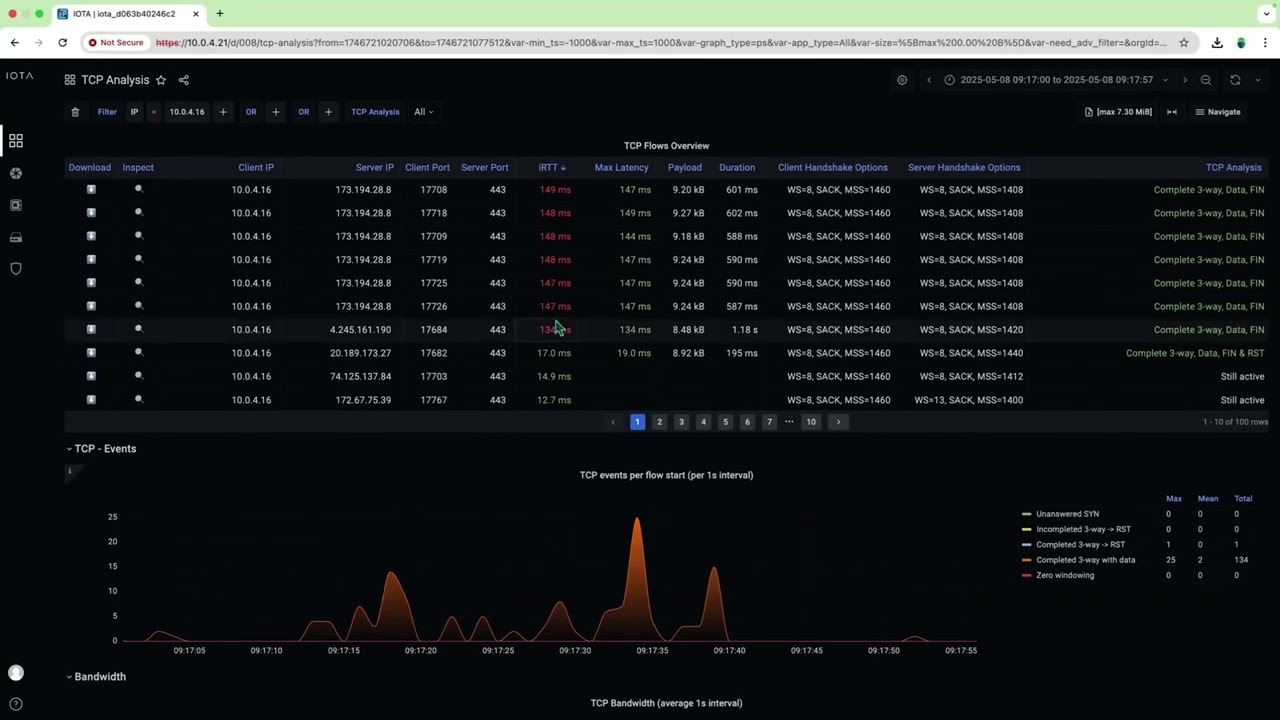
Task: Go to table page 5
Action: pyautogui.click(x=725, y=422)
